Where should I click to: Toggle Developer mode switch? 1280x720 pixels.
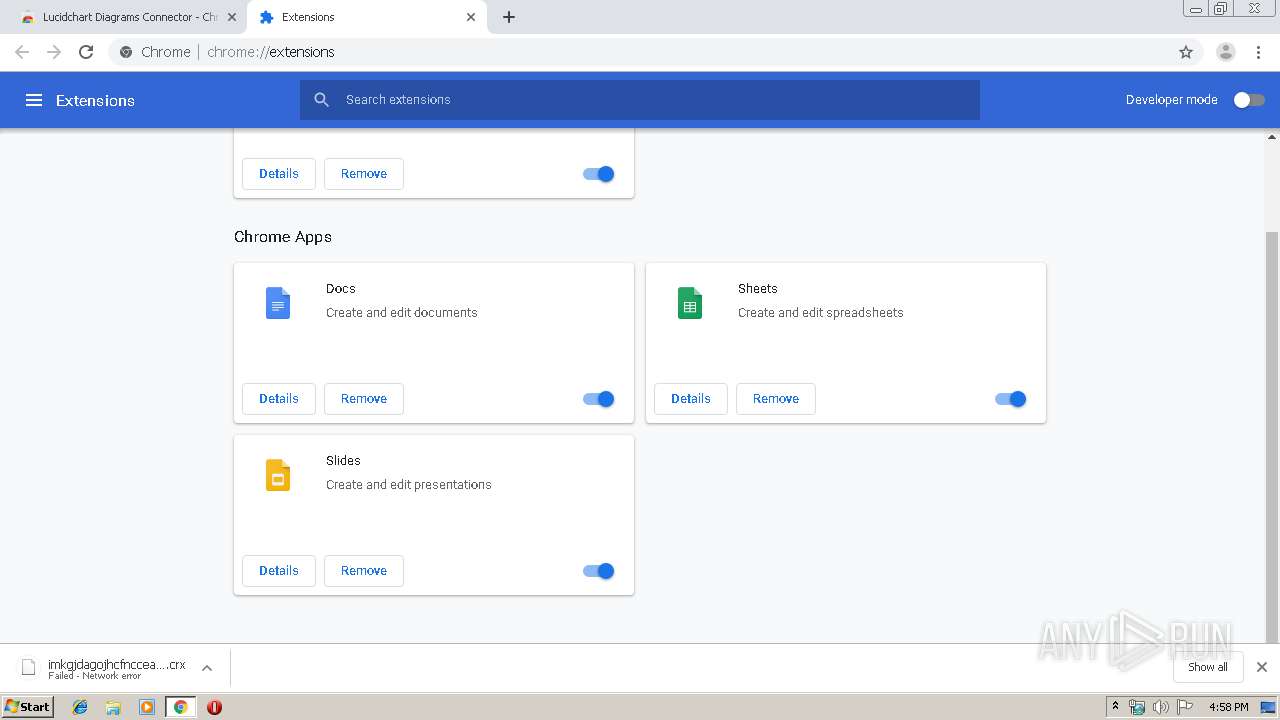(1249, 100)
